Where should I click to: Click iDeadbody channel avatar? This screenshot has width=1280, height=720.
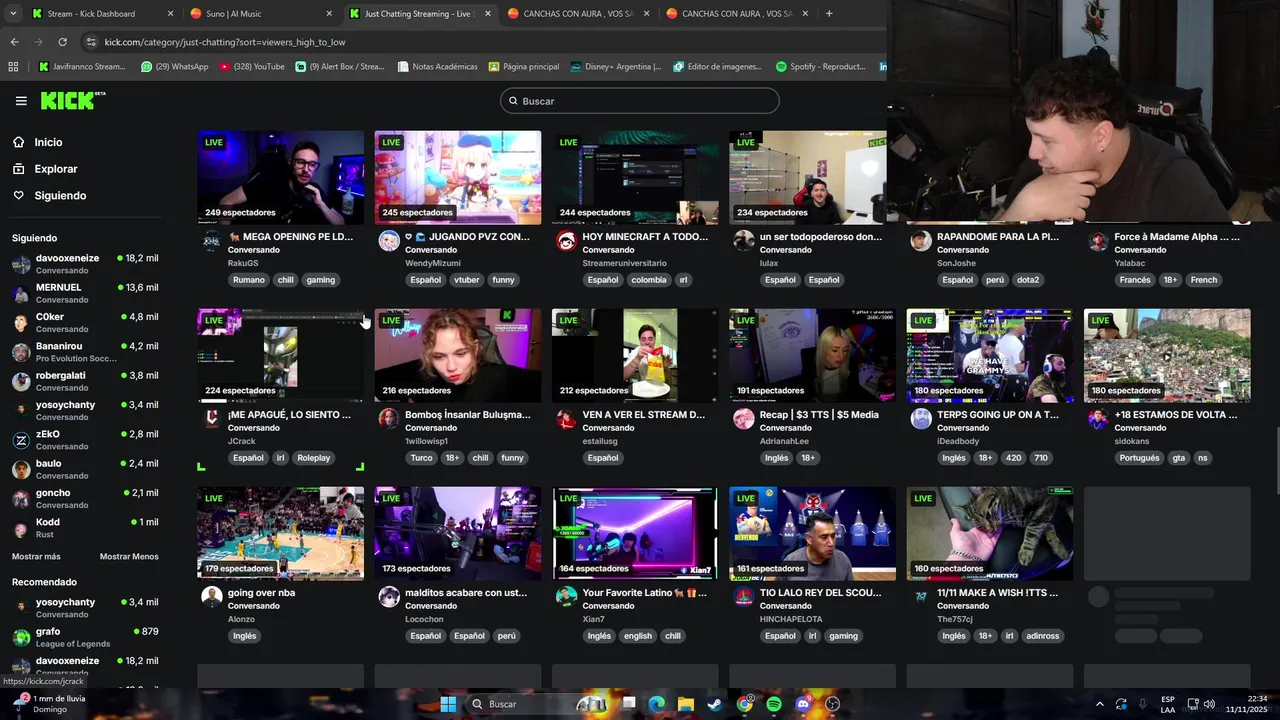coord(921,419)
